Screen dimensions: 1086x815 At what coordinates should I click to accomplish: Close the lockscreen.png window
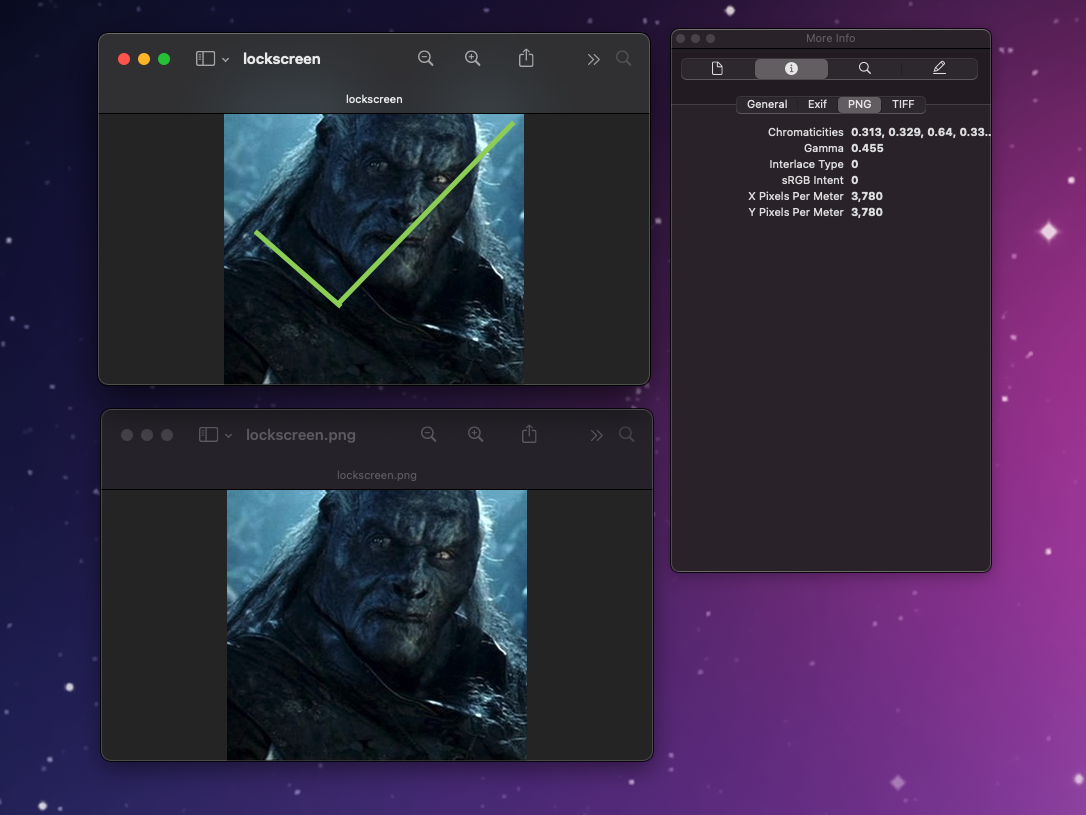(x=127, y=435)
